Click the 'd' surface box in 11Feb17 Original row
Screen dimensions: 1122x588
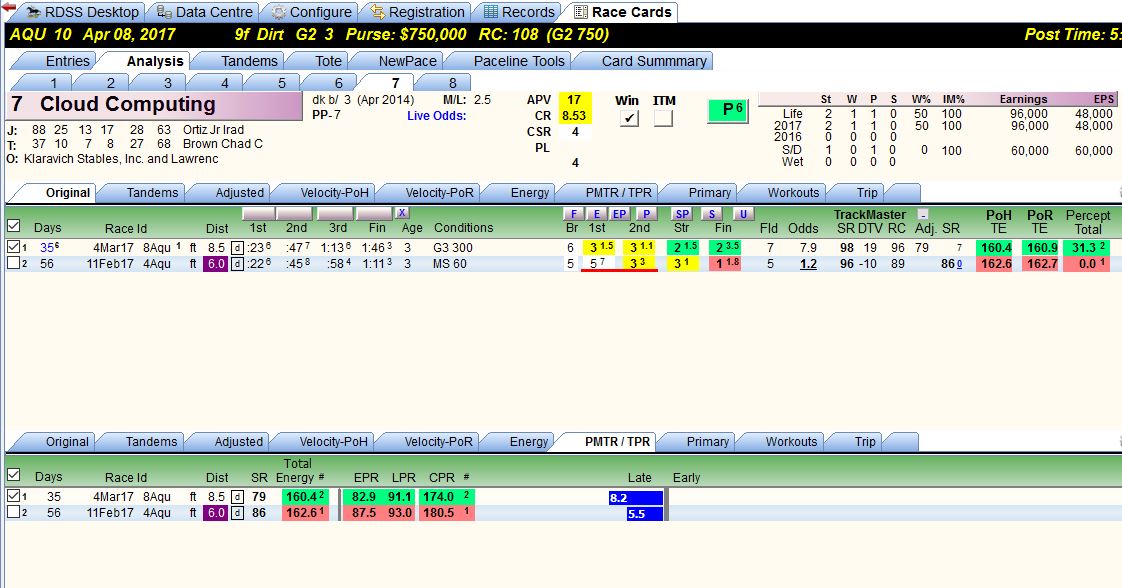237,264
